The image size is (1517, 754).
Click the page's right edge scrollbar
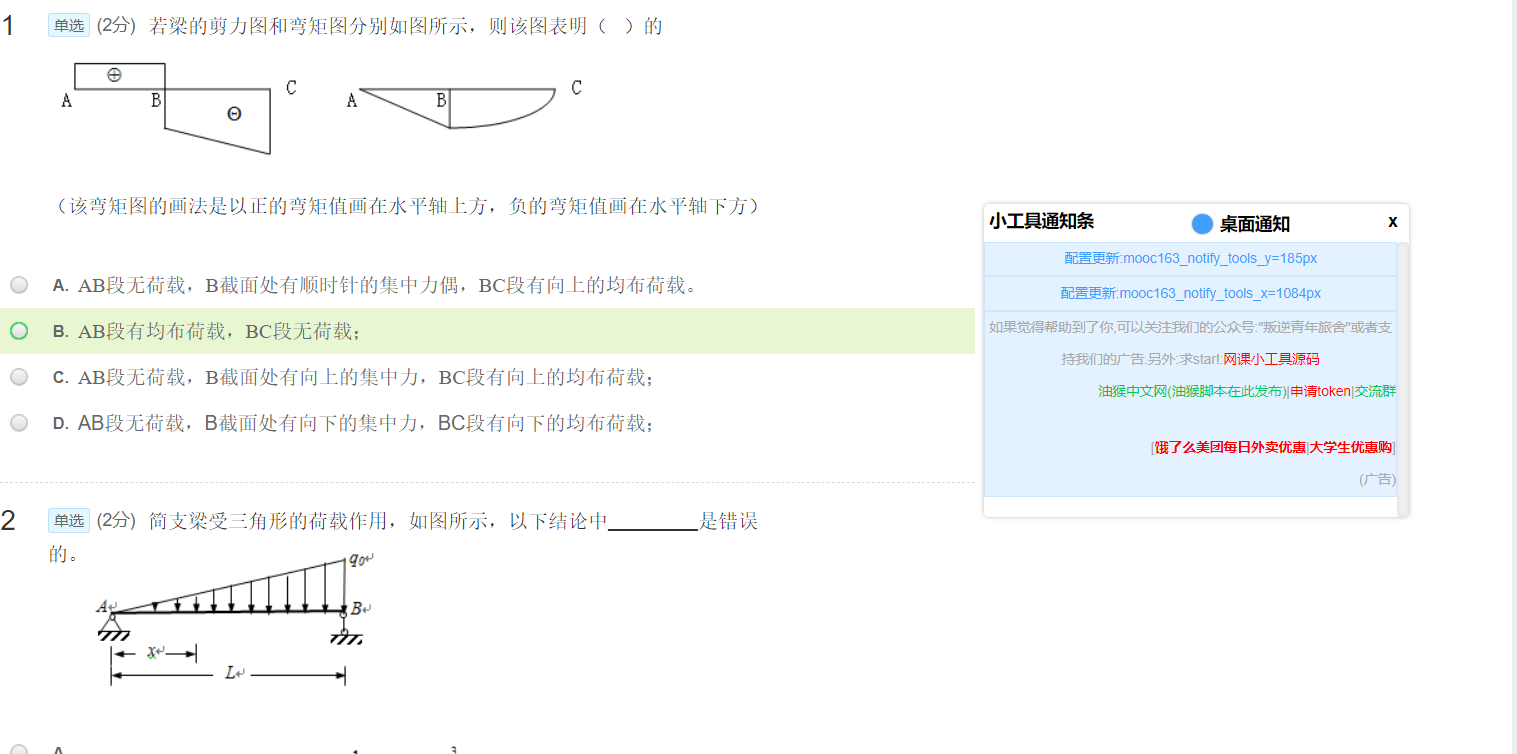click(x=1512, y=377)
